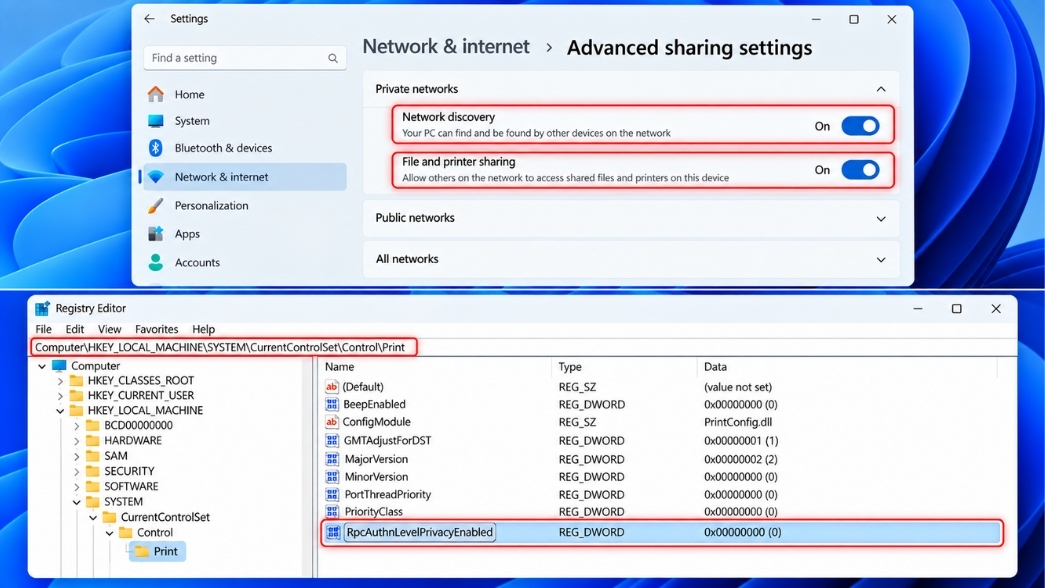This screenshot has height=588, width=1045.
Task: Expand the SOFTWARE key arrow
Action: pos(77,487)
